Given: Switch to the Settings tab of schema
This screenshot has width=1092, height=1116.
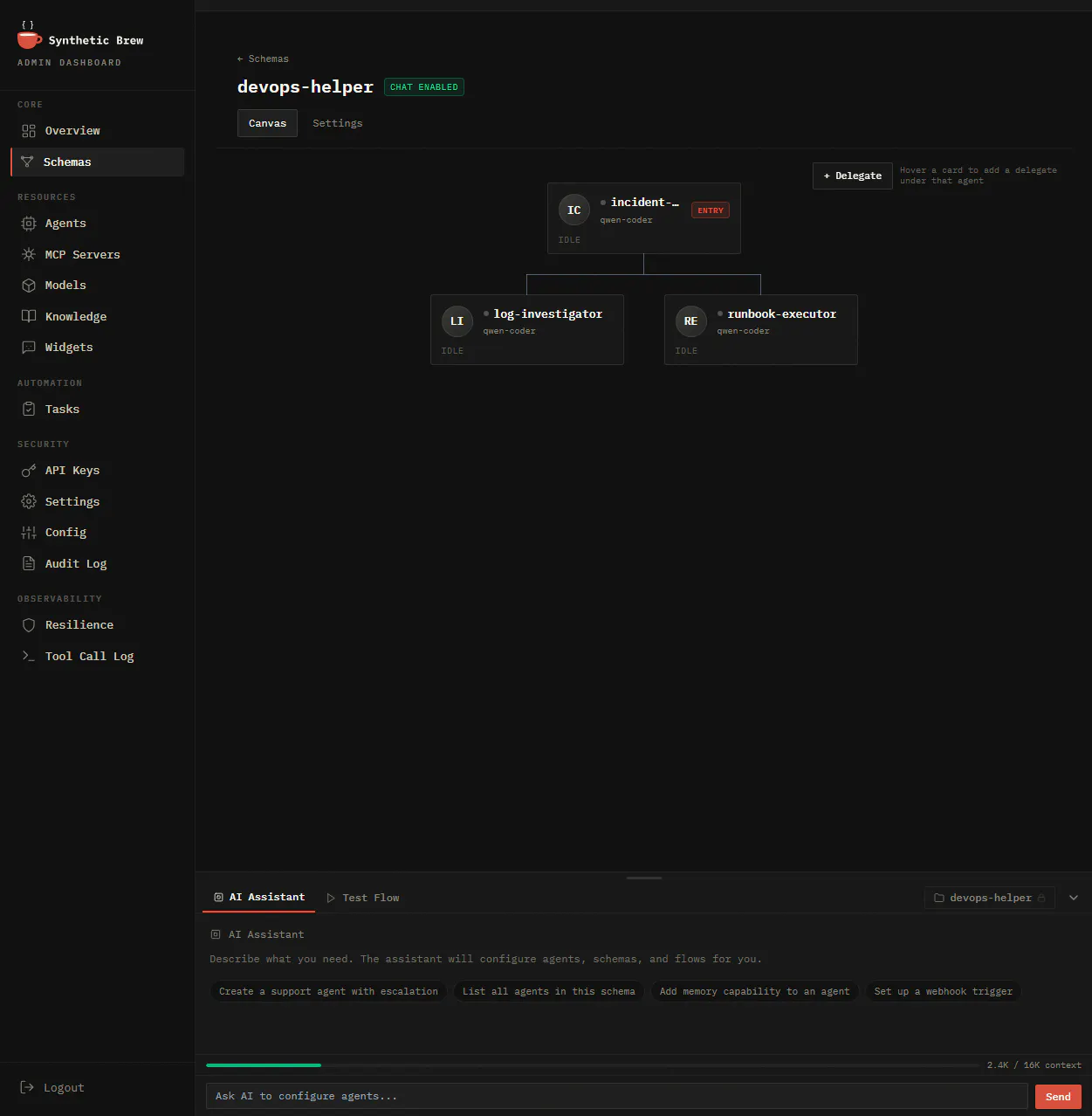Looking at the screenshot, I should point(338,123).
